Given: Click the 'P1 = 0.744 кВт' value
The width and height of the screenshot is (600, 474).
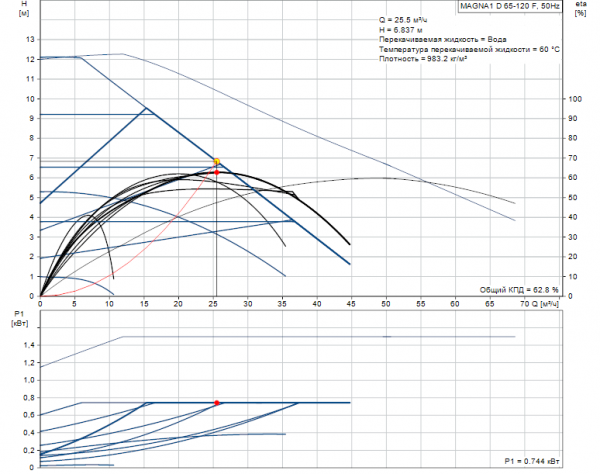Looking at the screenshot, I should click(532, 461).
